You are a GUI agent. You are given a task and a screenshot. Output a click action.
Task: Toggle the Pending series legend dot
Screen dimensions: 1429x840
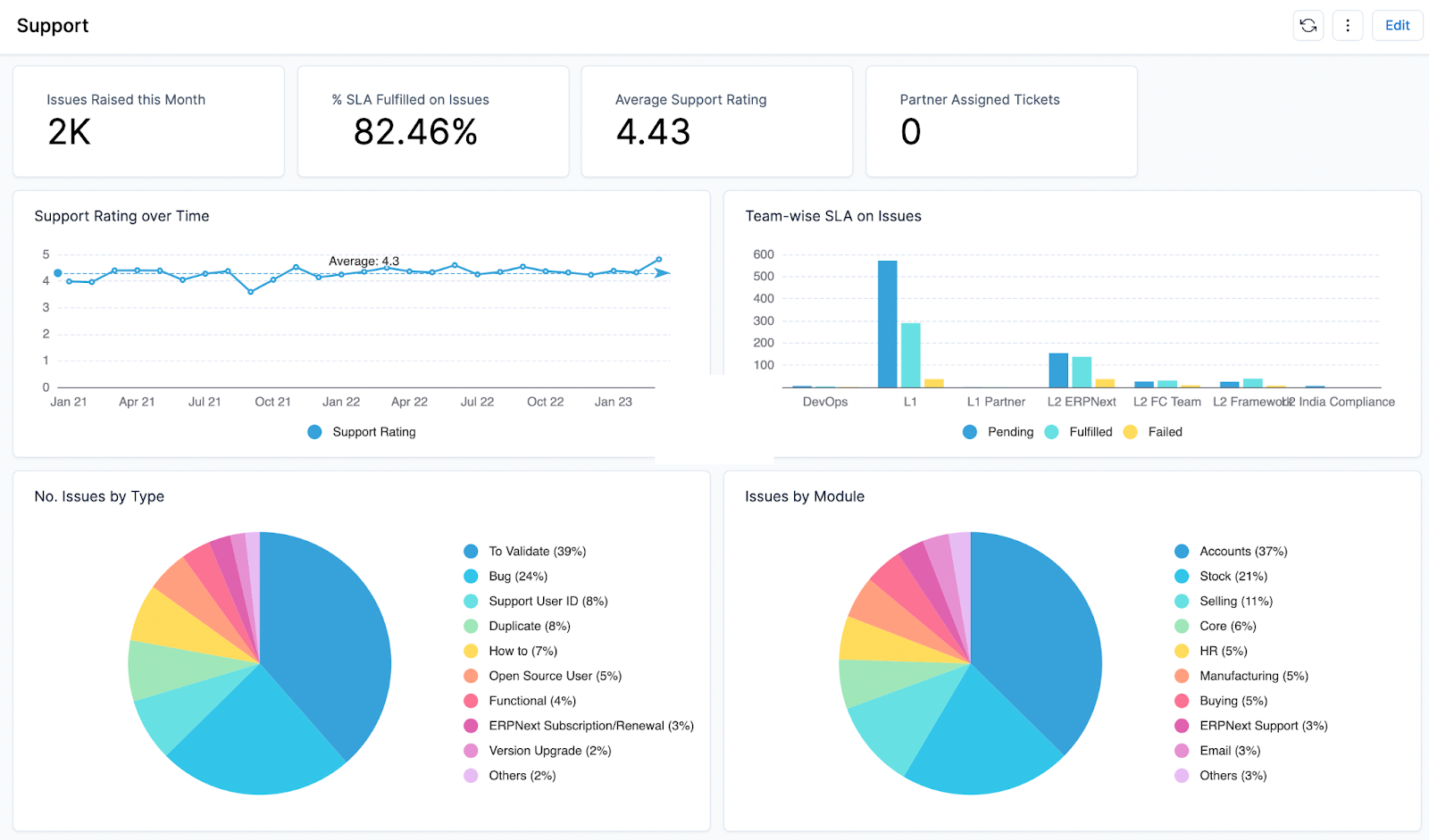click(970, 432)
